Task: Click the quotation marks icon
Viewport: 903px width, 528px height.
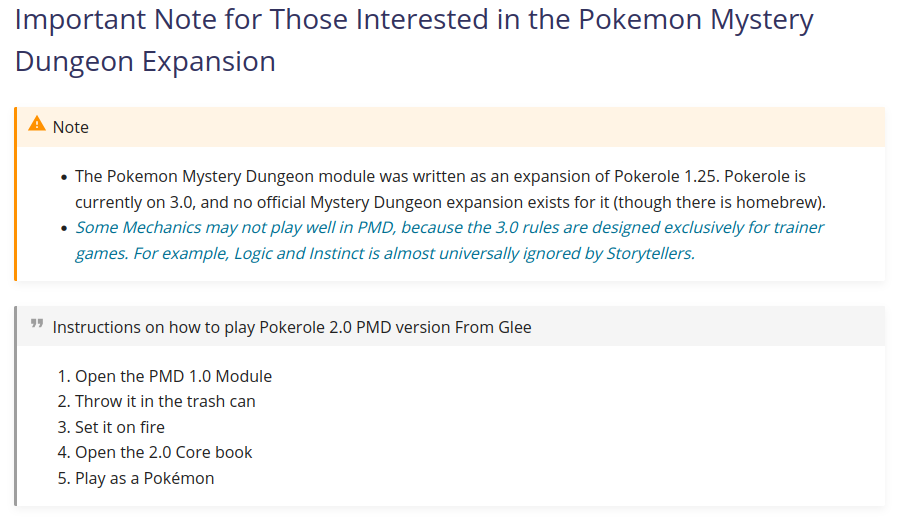Action: pos(37,324)
